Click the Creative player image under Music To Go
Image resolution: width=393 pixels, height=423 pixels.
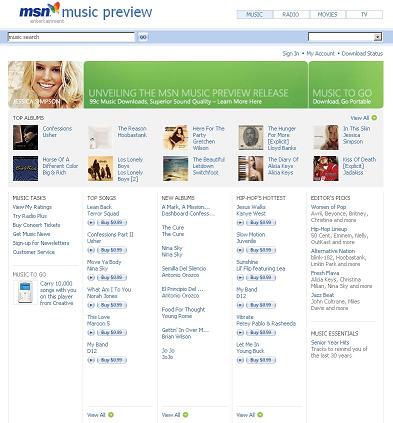tap(25, 293)
